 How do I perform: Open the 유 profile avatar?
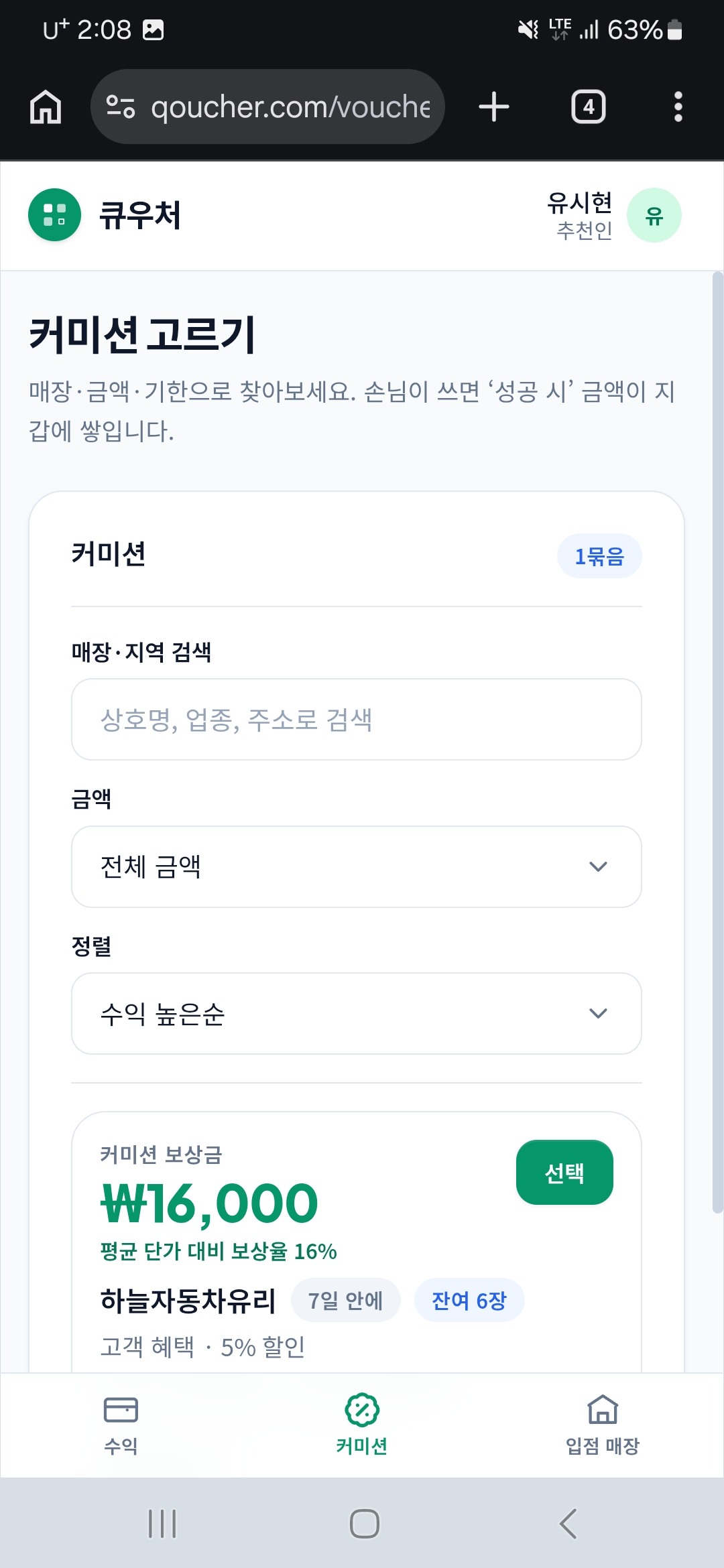pos(654,215)
